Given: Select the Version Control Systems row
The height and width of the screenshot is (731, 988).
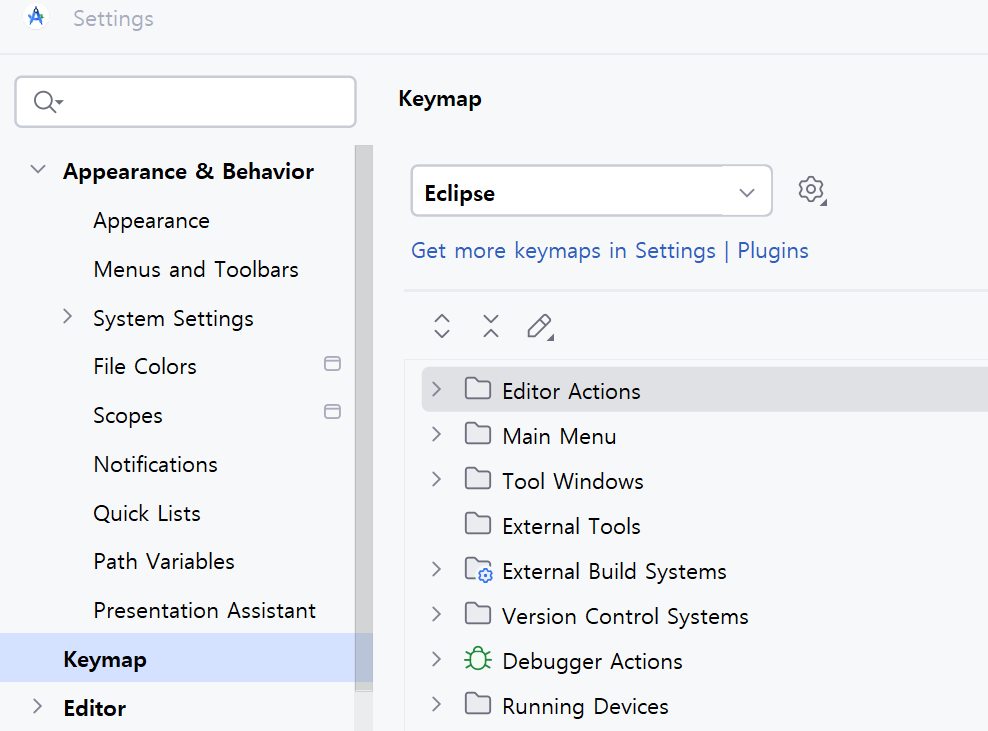Looking at the screenshot, I should pos(704,615).
